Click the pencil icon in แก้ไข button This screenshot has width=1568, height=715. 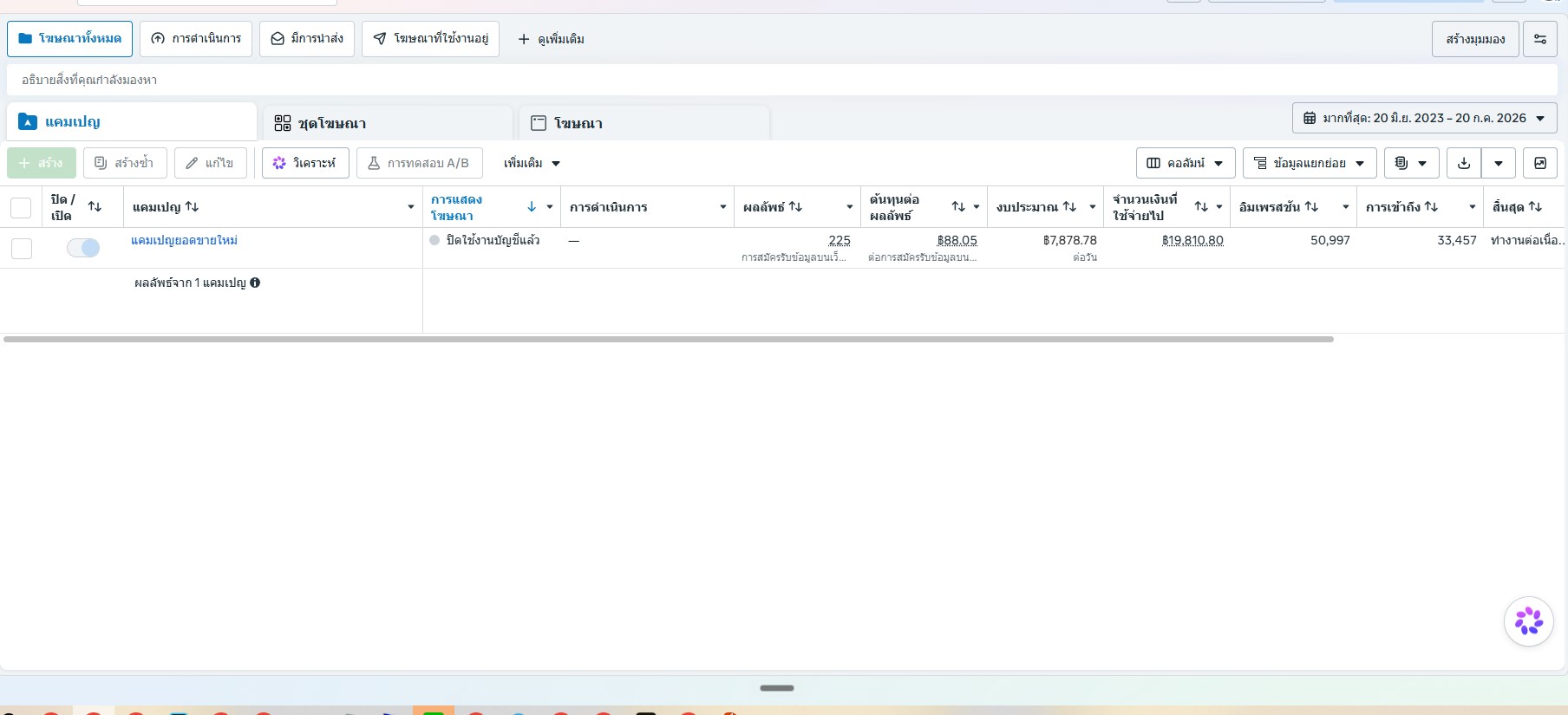[x=192, y=163]
